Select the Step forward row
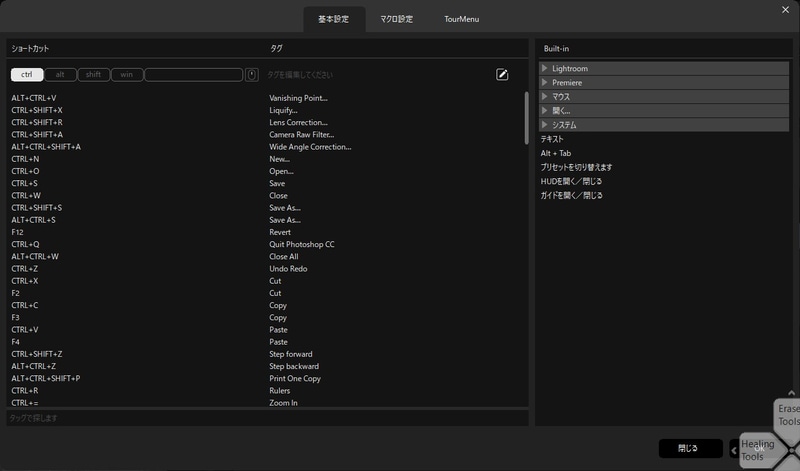Viewport: 800px width, 471px height. [x=265, y=354]
